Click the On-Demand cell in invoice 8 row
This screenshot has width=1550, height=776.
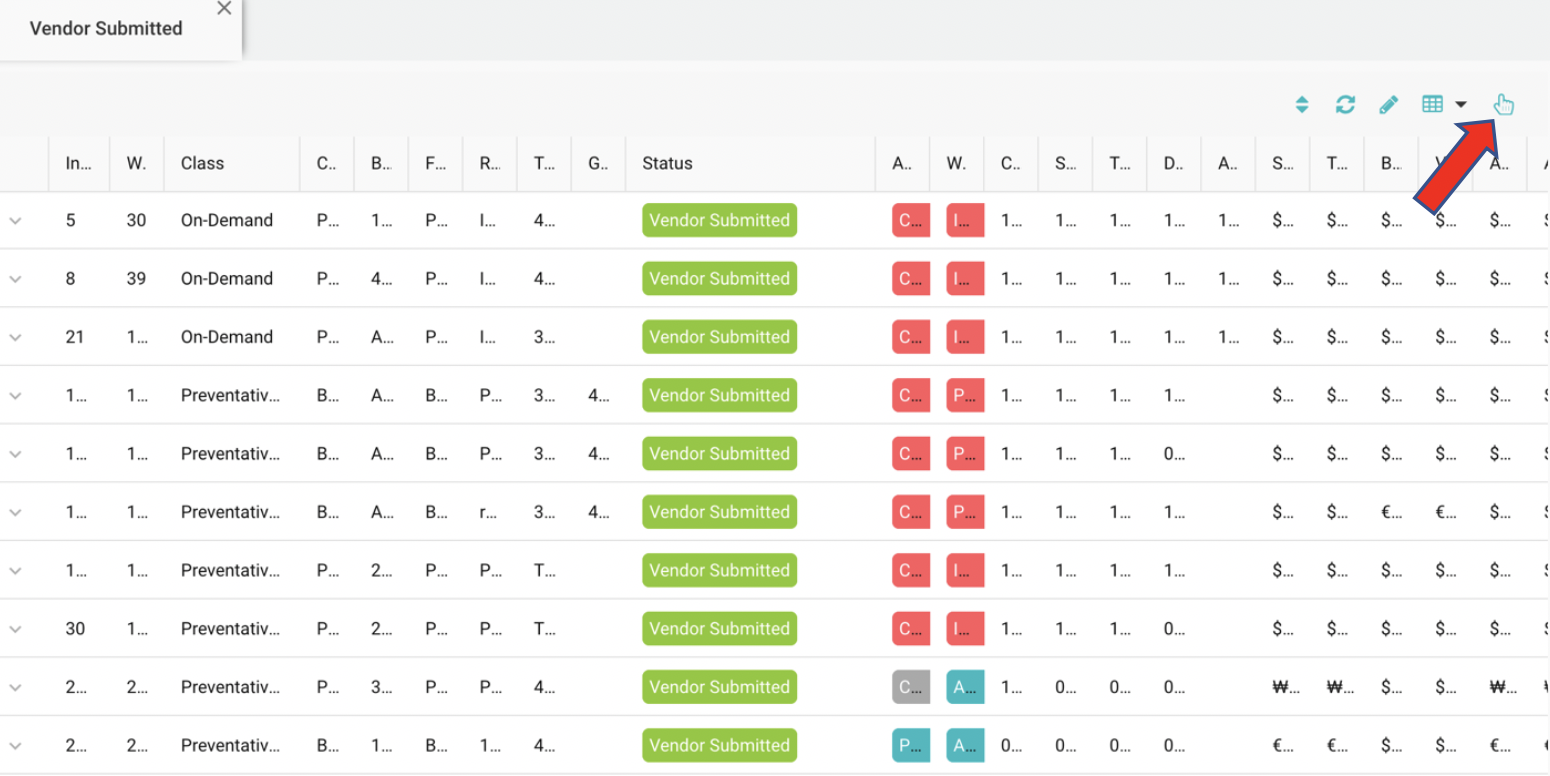(227, 279)
